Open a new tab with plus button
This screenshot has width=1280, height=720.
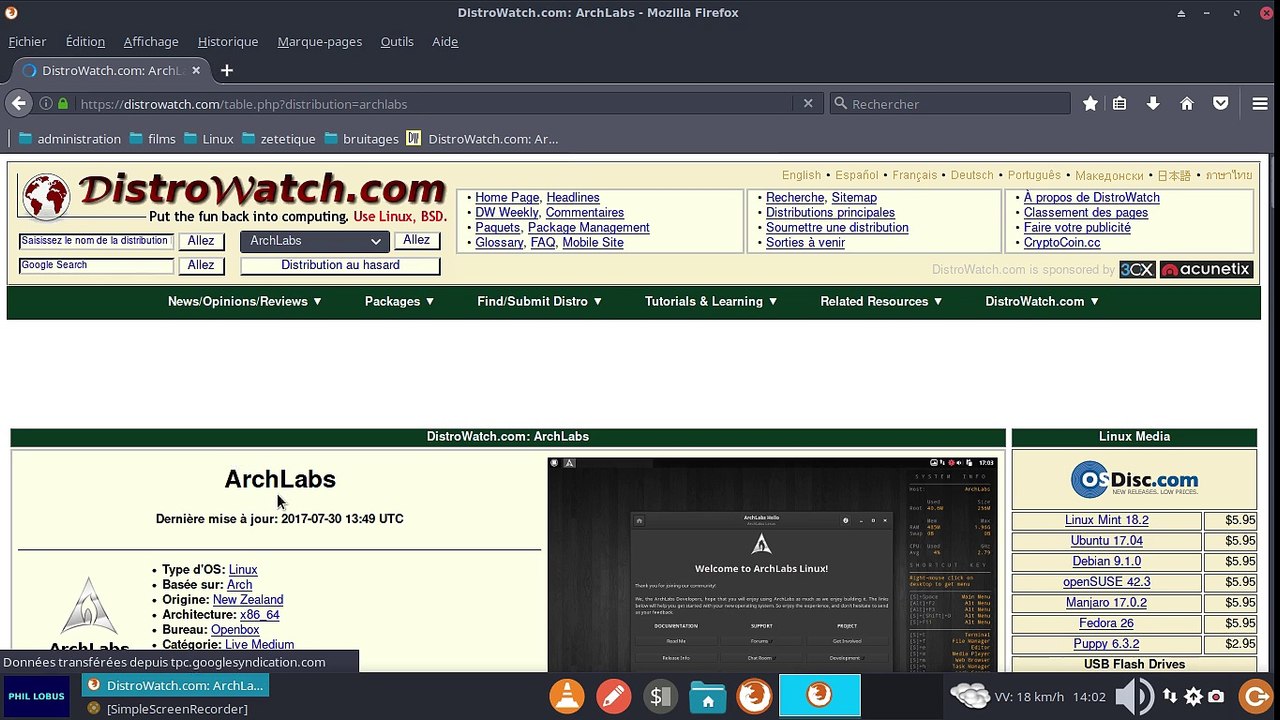tap(227, 70)
